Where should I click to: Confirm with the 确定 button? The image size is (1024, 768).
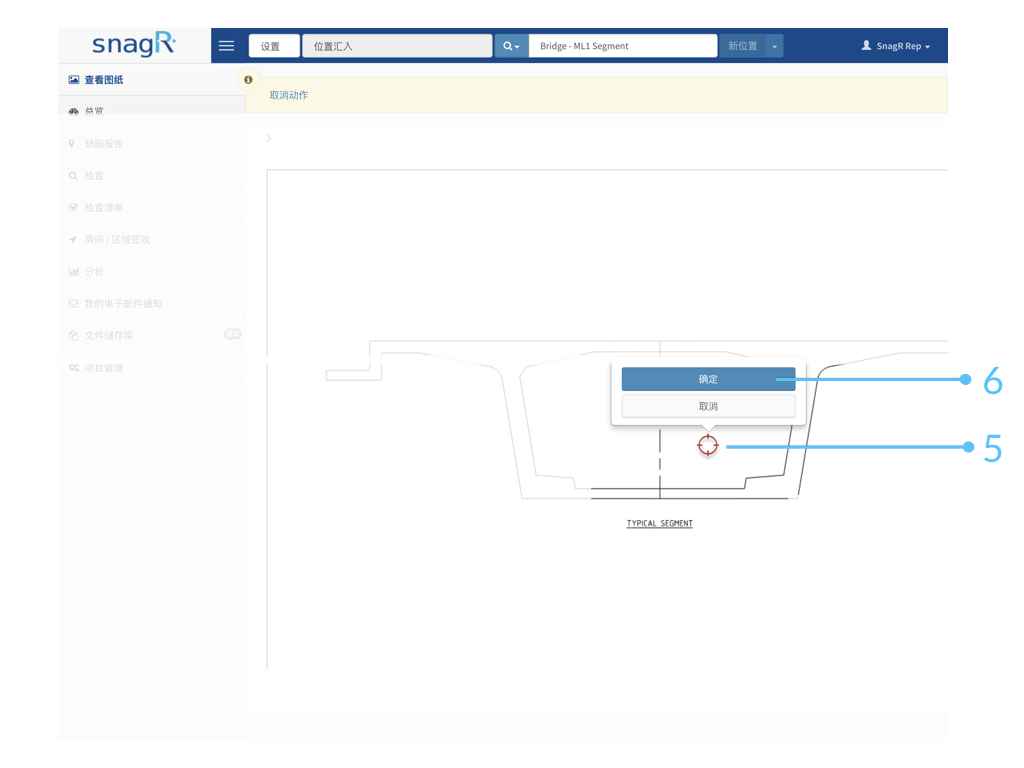[x=708, y=379]
